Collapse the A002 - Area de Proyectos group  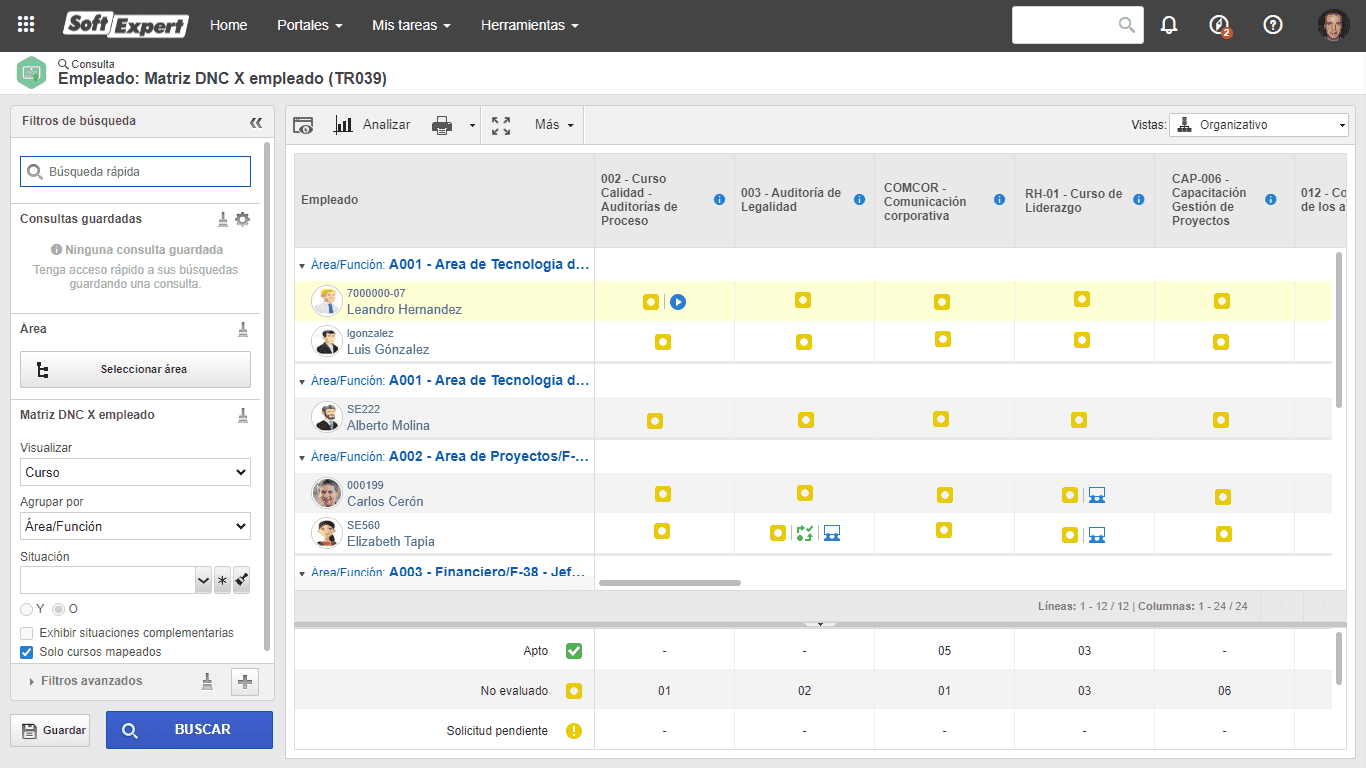click(303, 457)
